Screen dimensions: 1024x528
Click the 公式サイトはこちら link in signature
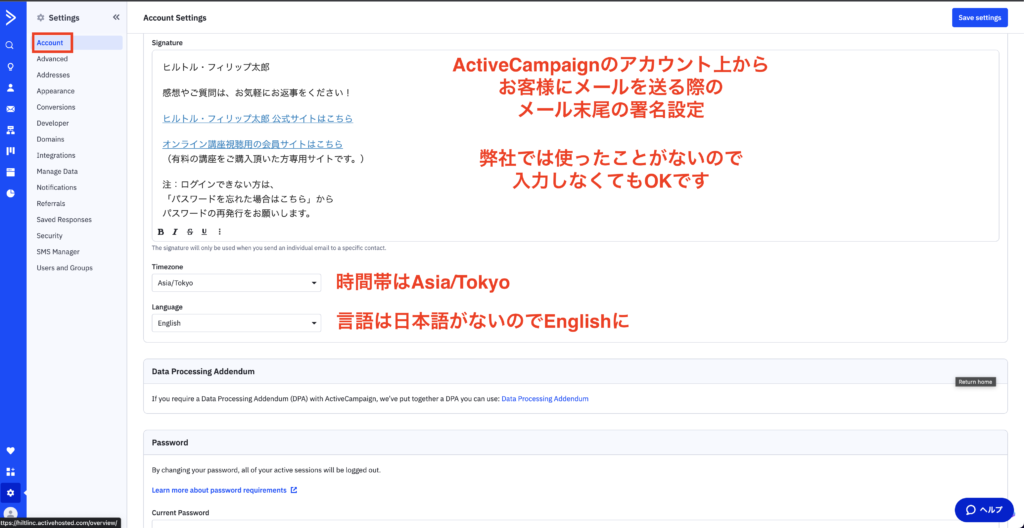point(257,119)
